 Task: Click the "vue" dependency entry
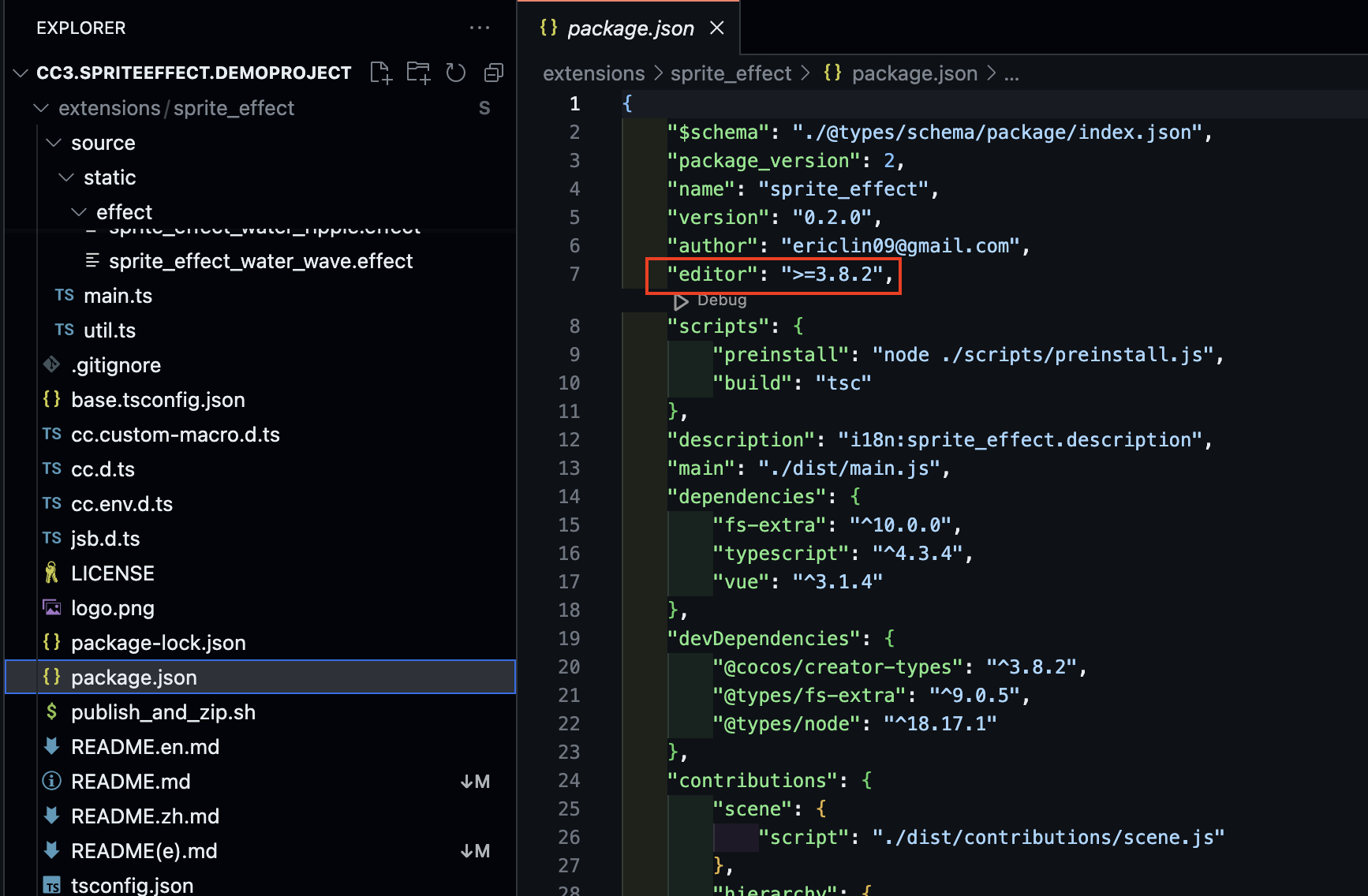click(x=798, y=581)
